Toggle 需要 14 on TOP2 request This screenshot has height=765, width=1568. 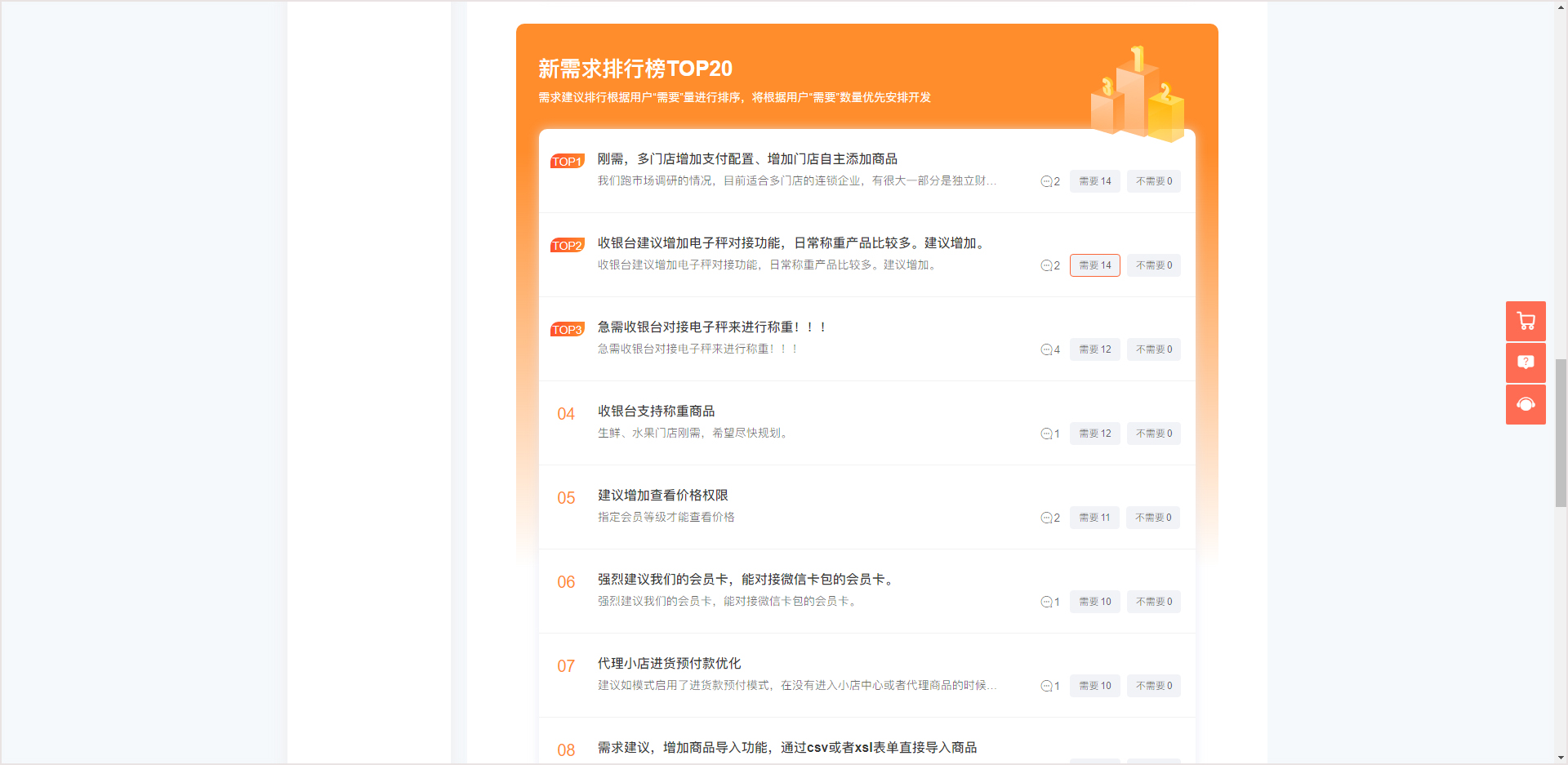click(x=1094, y=265)
